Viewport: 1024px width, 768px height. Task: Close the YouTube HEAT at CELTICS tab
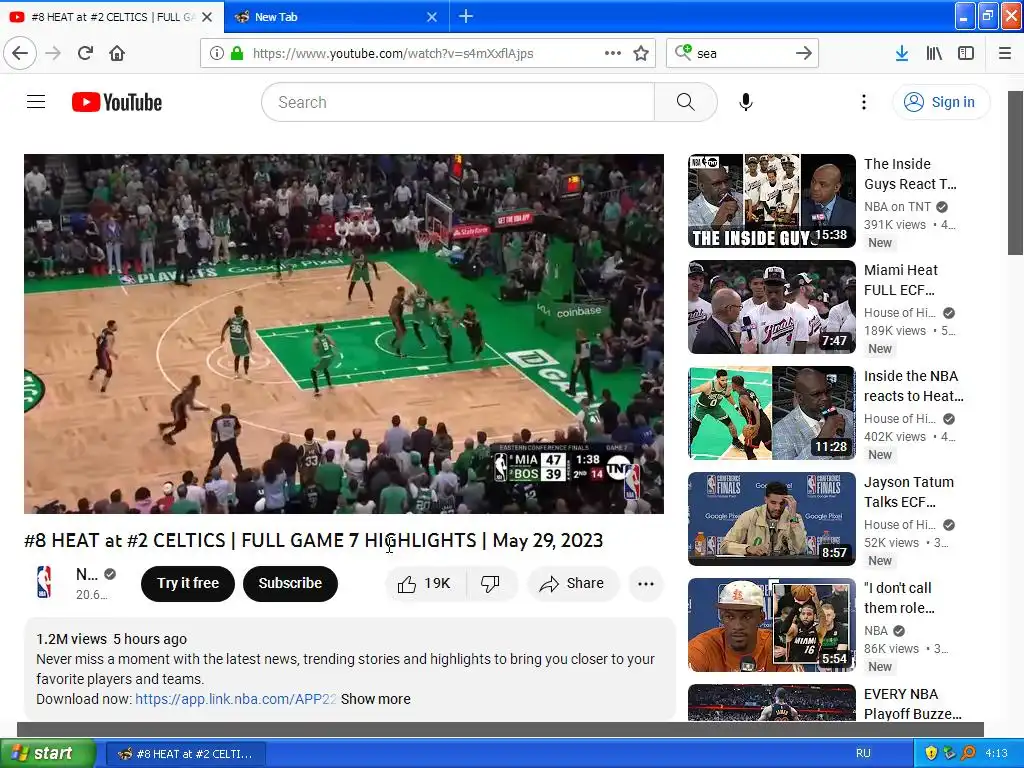click(x=207, y=17)
